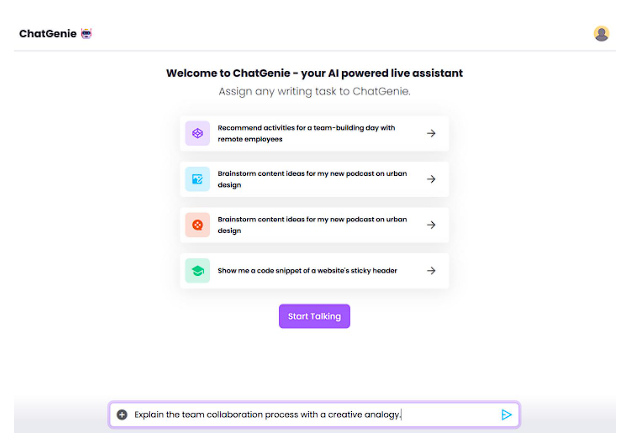Open the user profile avatar
Screen dimensions: 632x438
pyautogui.click(x=601, y=33)
